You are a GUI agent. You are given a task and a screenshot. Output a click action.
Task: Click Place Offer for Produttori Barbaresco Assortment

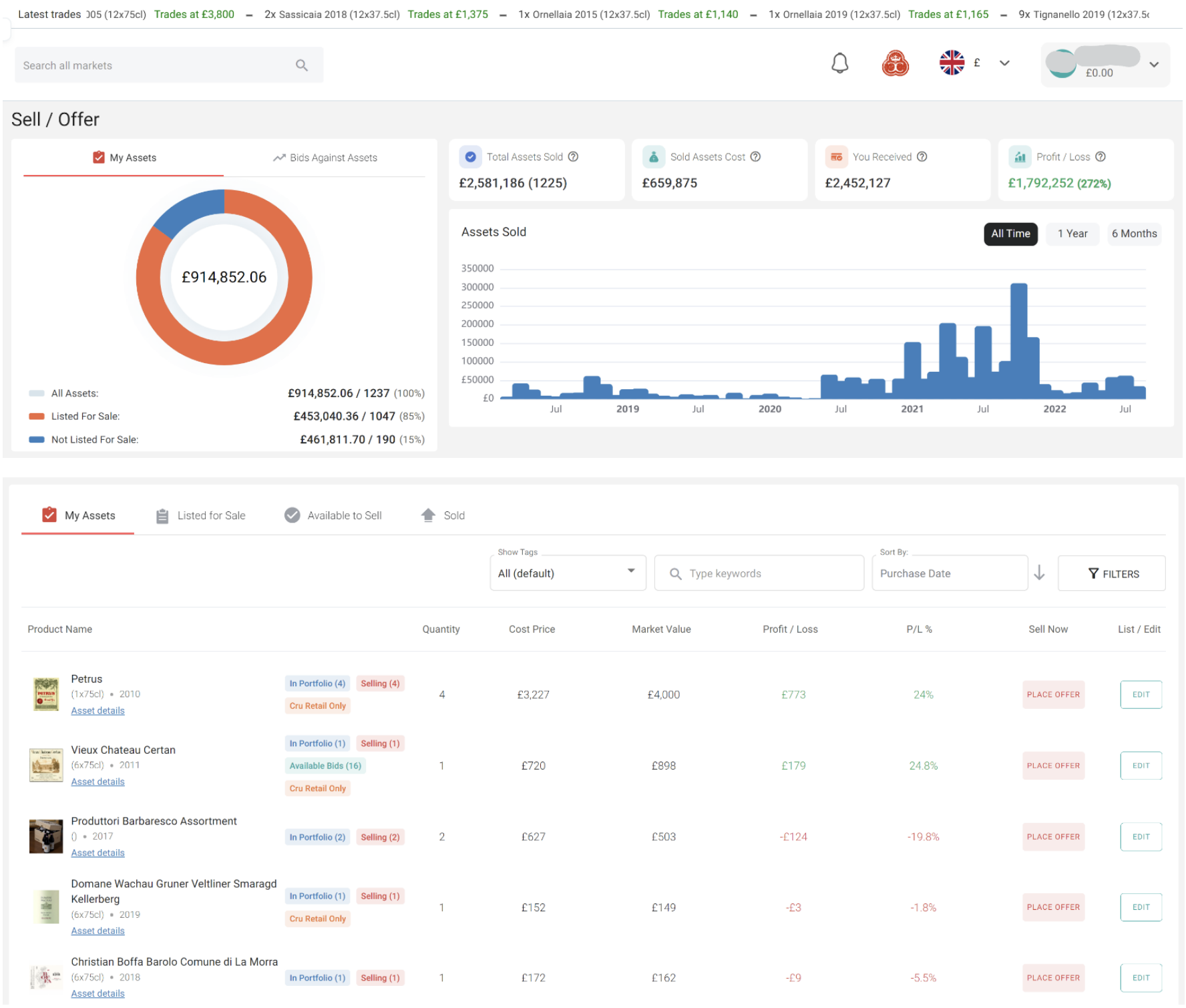pyautogui.click(x=1053, y=837)
